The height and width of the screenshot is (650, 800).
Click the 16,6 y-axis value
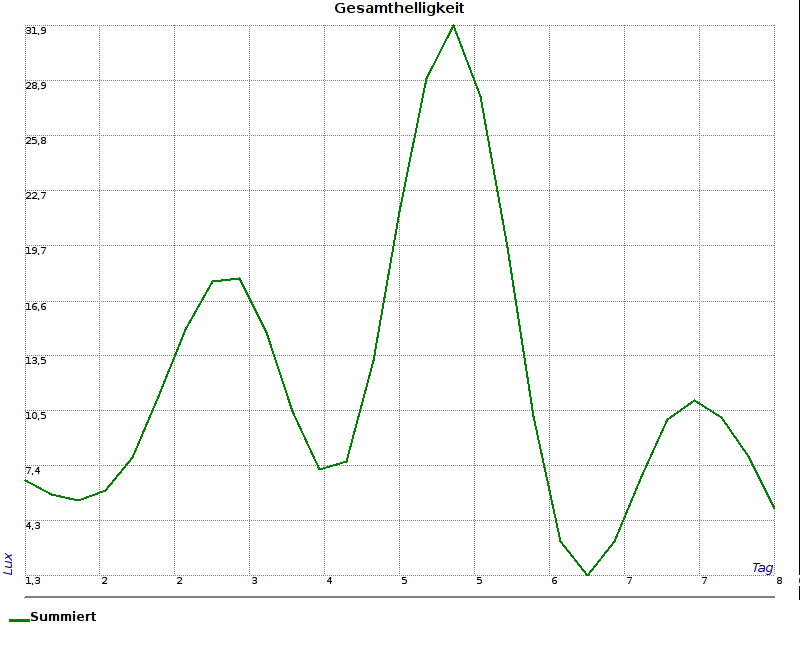pos(36,307)
